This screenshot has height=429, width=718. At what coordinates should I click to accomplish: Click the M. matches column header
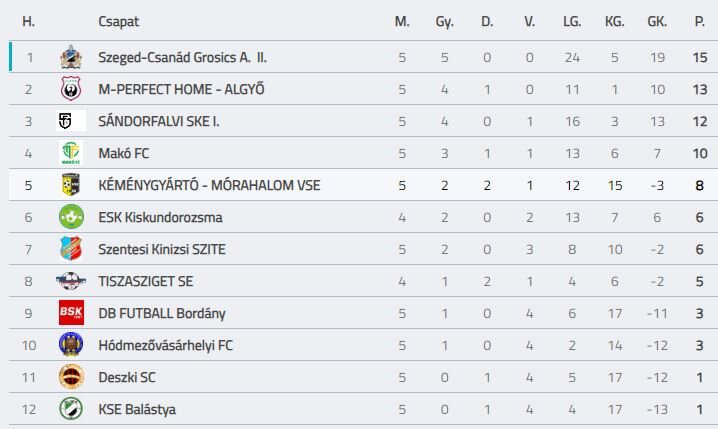pos(402,21)
